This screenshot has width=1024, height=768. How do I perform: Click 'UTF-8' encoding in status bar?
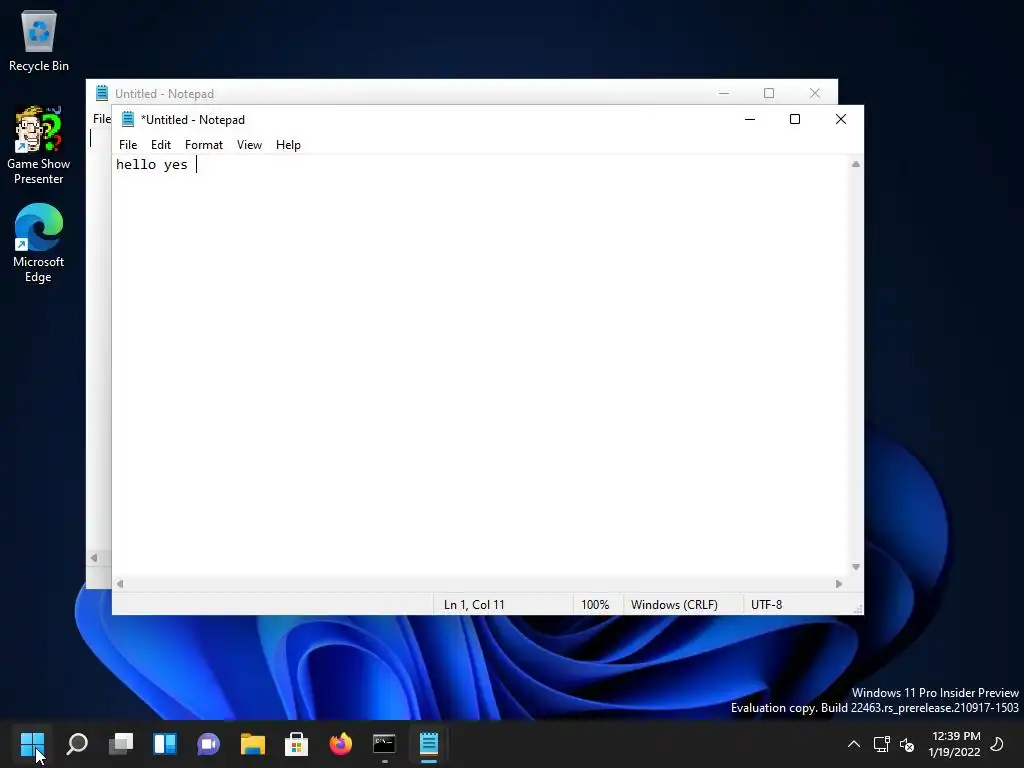[x=766, y=605]
